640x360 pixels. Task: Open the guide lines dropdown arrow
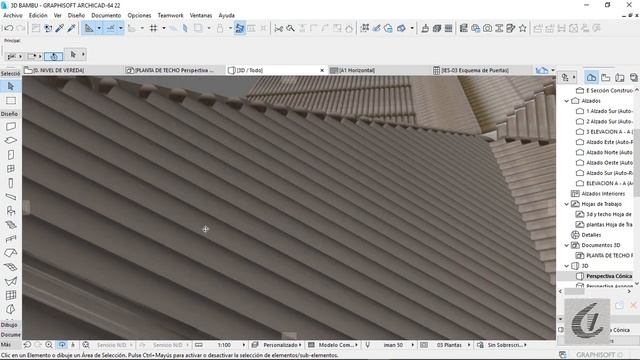99,28
